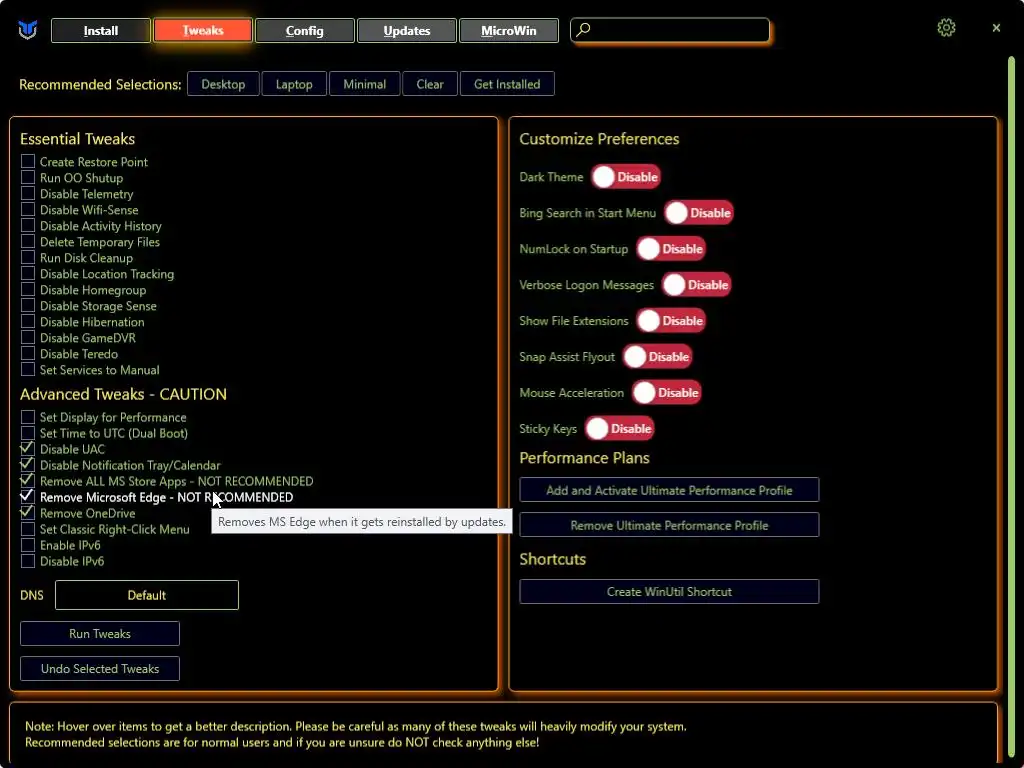Image resolution: width=1024 pixels, height=768 pixels.
Task: Open the DNS Default dropdown
Action: point(147,595)
